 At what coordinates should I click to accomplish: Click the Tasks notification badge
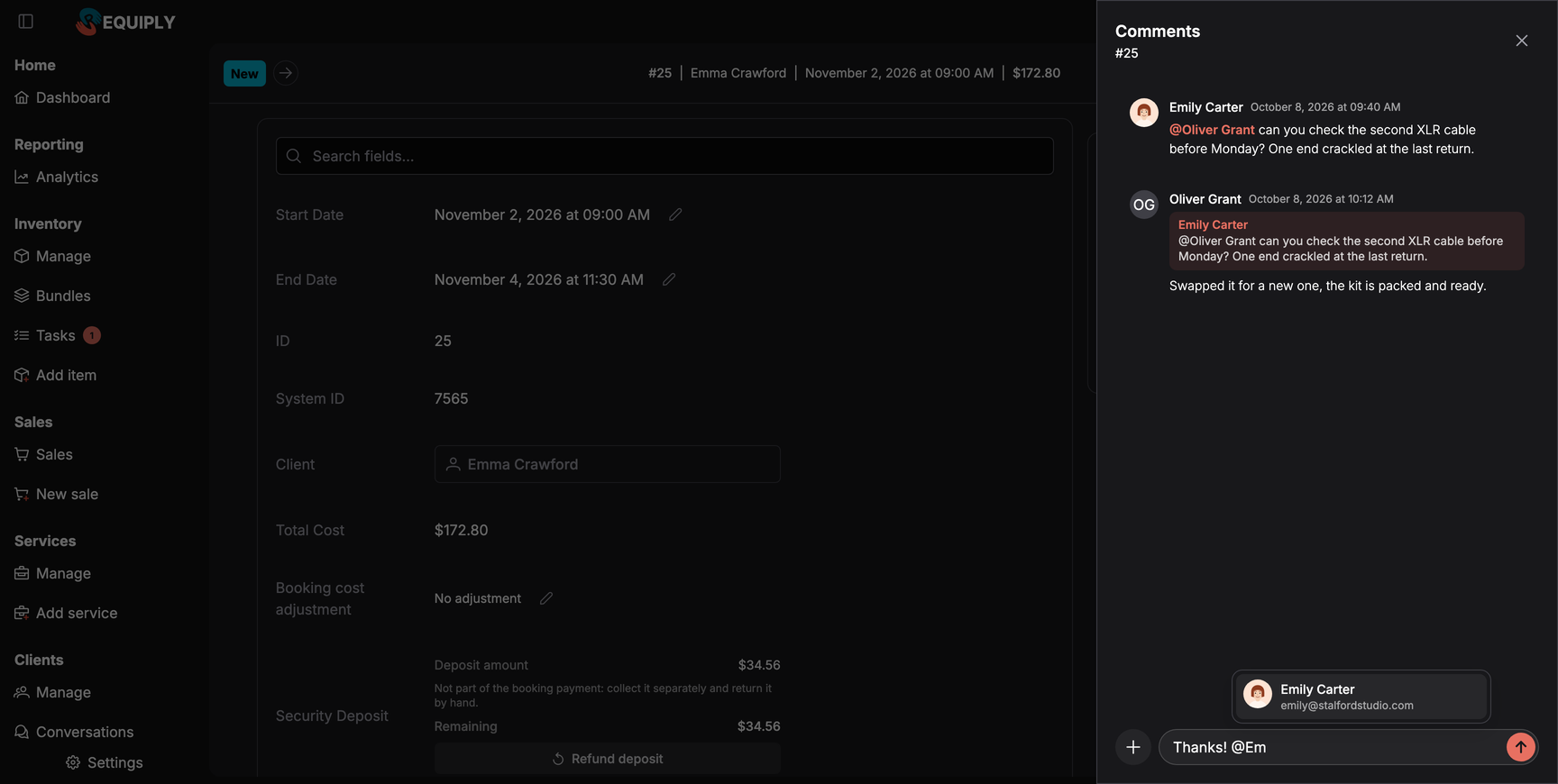[92, 335]
